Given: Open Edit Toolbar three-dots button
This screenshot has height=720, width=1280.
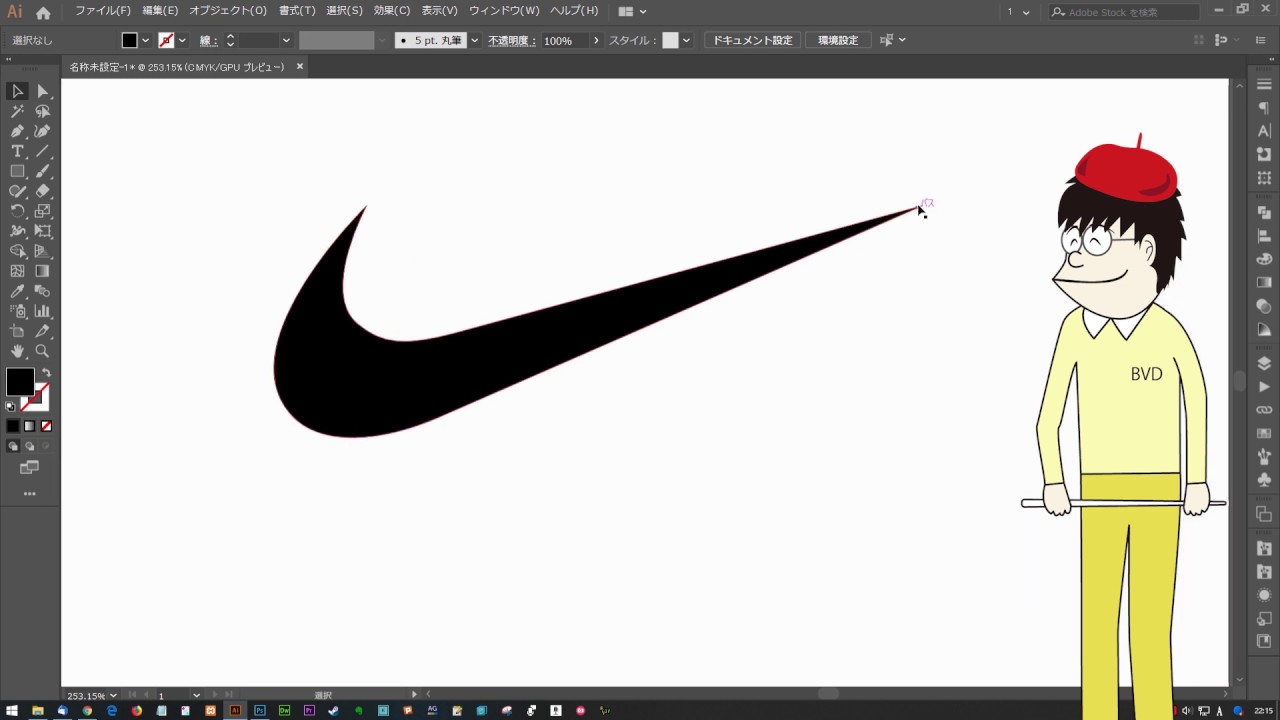Looking at the screenshot, I should (x=29, y=494).
